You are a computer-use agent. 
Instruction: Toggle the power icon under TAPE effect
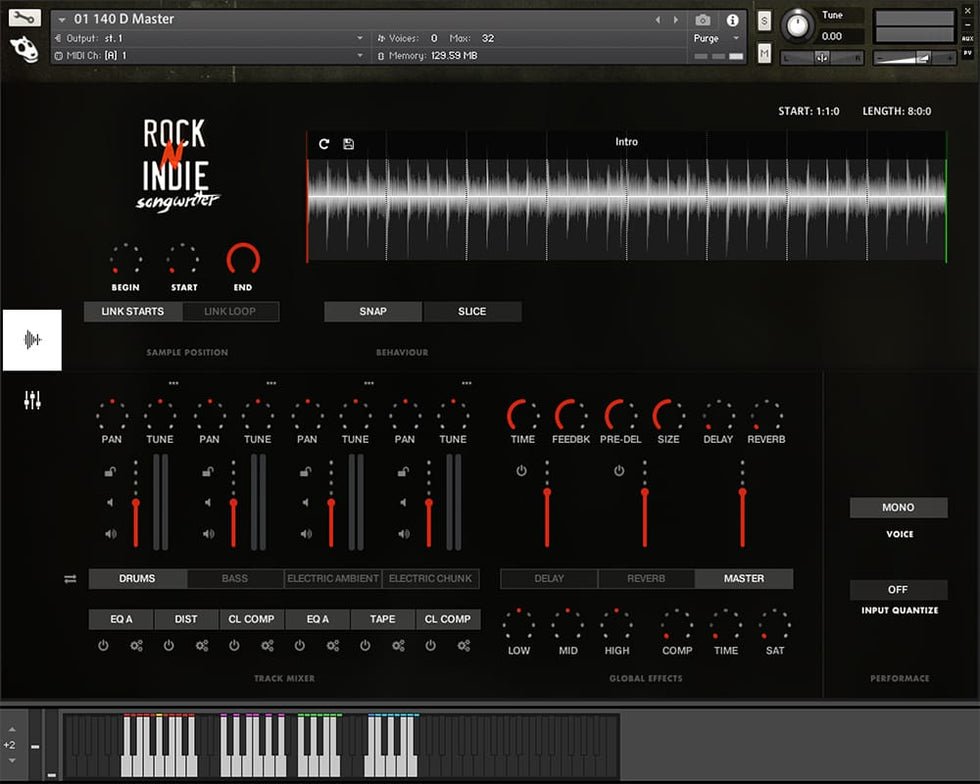[365, 646]
